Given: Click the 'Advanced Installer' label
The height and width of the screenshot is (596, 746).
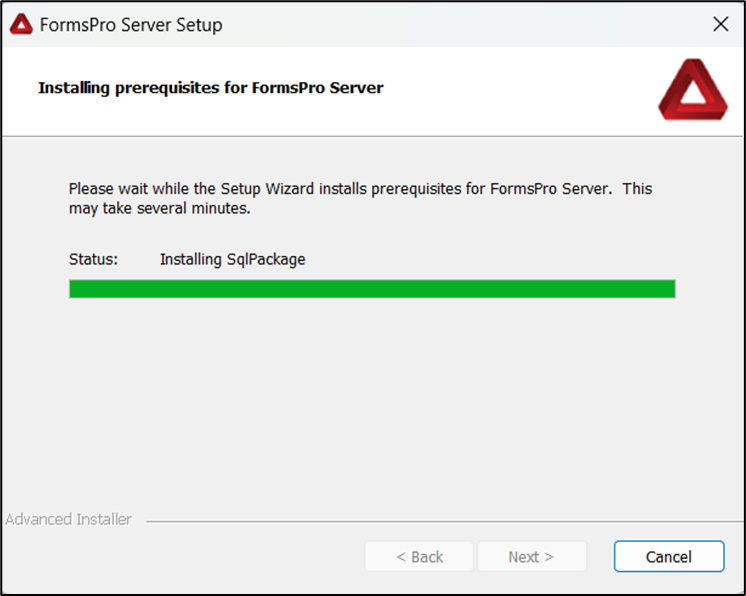Looking at the screenshot, I should [x=68, y=519].
